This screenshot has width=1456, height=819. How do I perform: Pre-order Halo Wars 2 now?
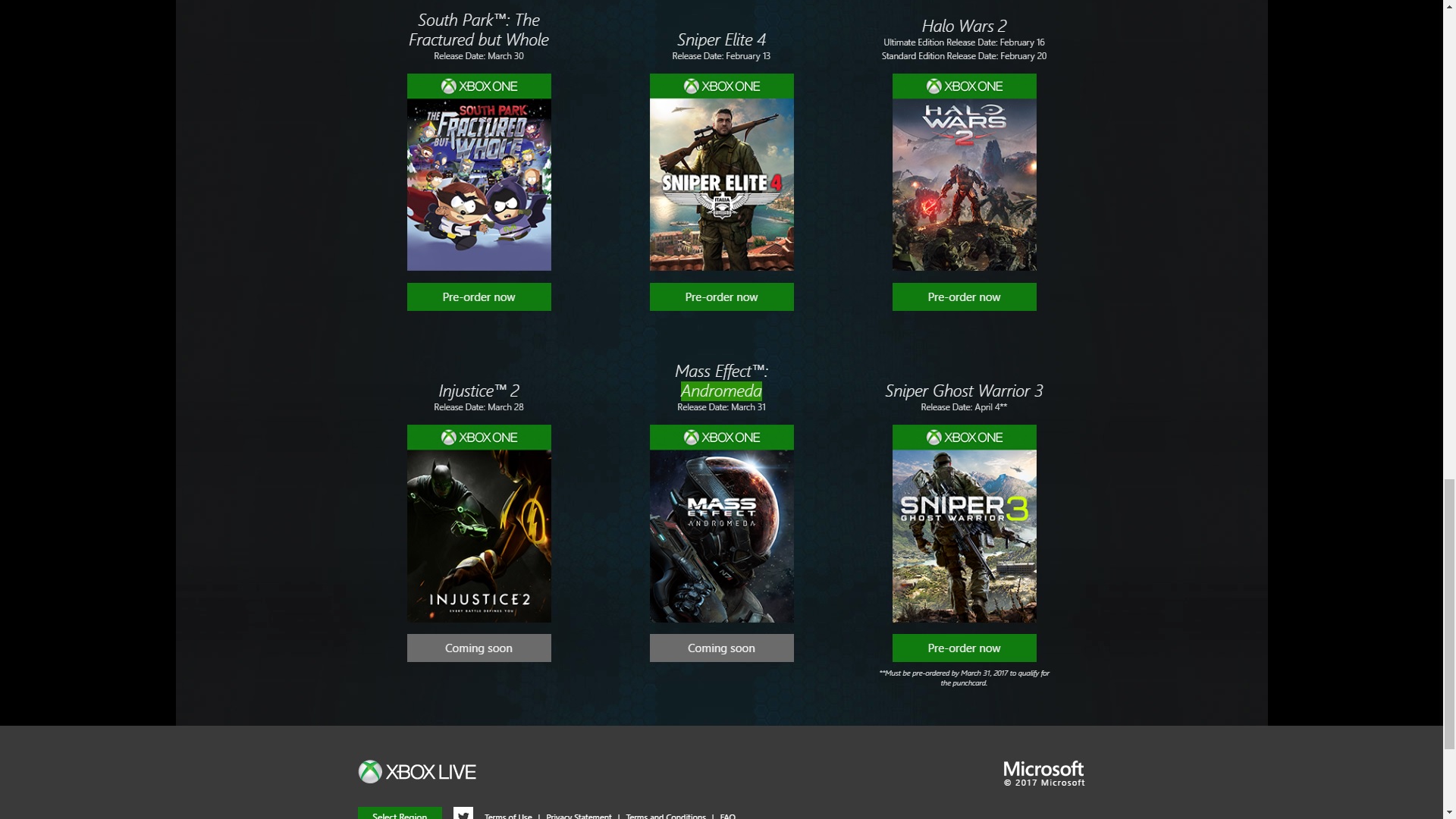click(x=965, y=297)
